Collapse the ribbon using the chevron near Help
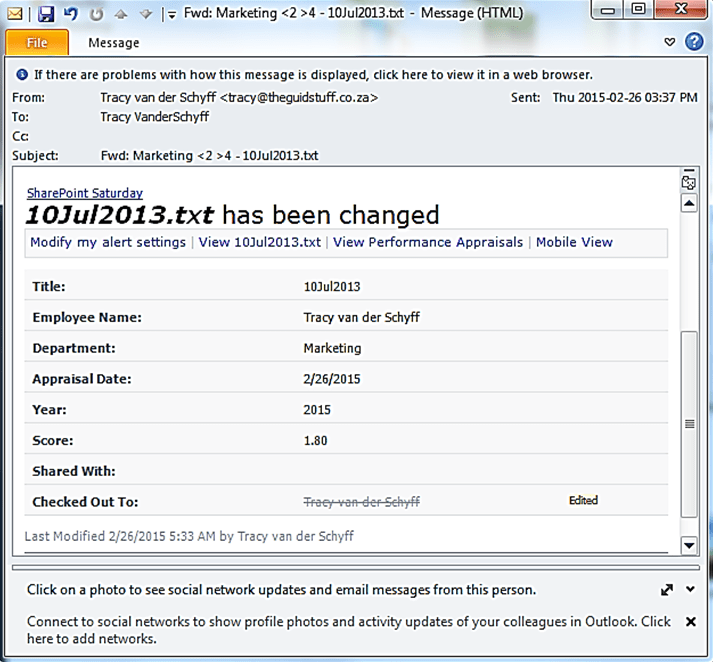The width and height of the screenshot is (713, 662). [670, 42]
